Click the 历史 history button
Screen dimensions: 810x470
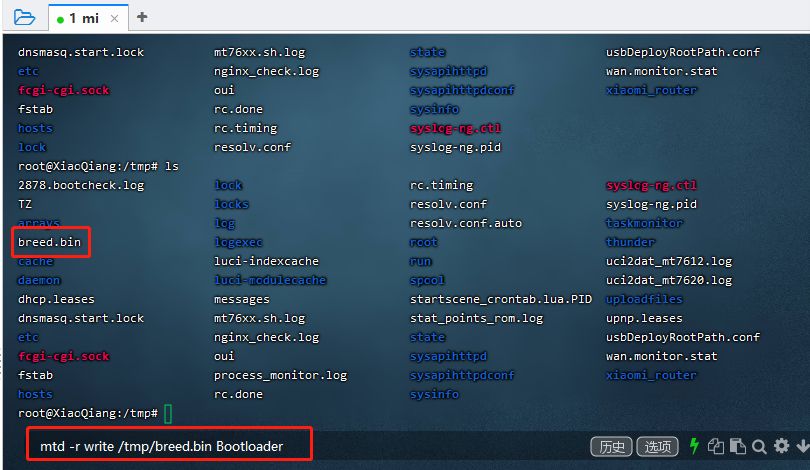click(x=612, y=446)
